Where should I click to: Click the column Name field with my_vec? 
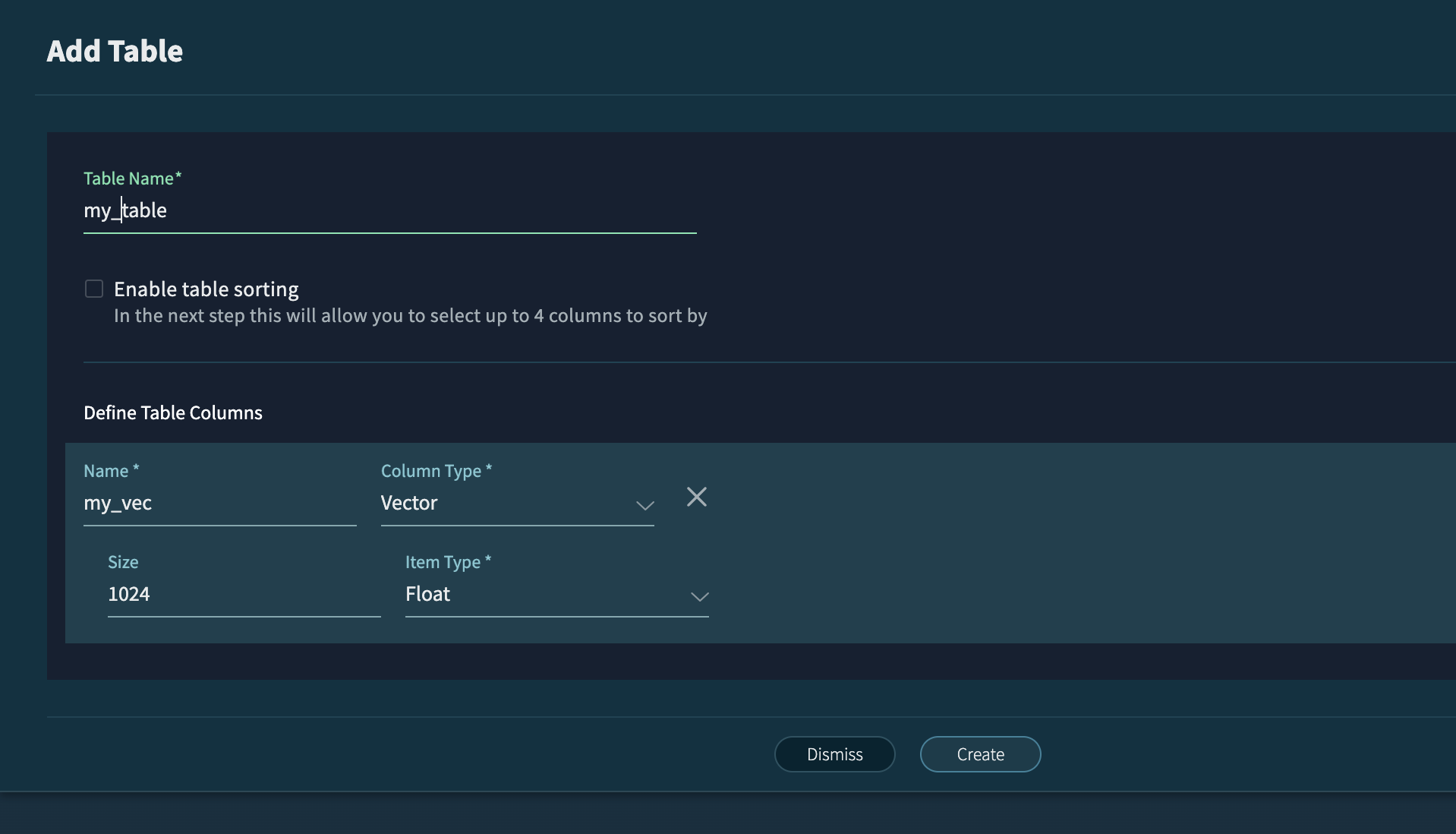click(219, 503)
